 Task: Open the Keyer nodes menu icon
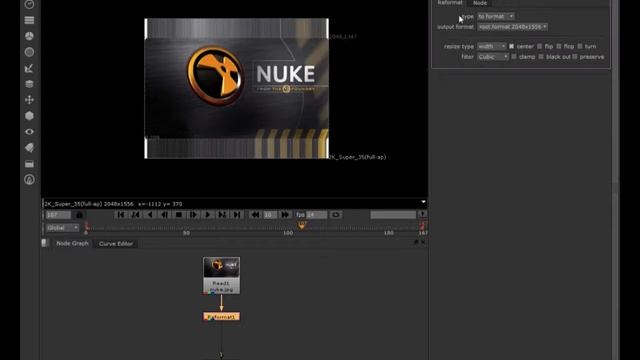(29, 68)
